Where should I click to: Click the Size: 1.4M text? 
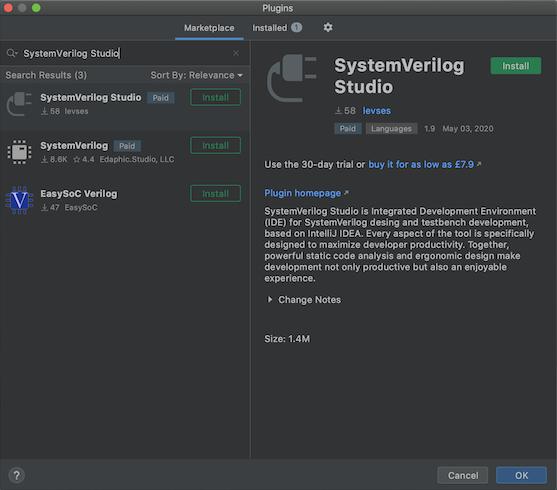tap(287, 339)
